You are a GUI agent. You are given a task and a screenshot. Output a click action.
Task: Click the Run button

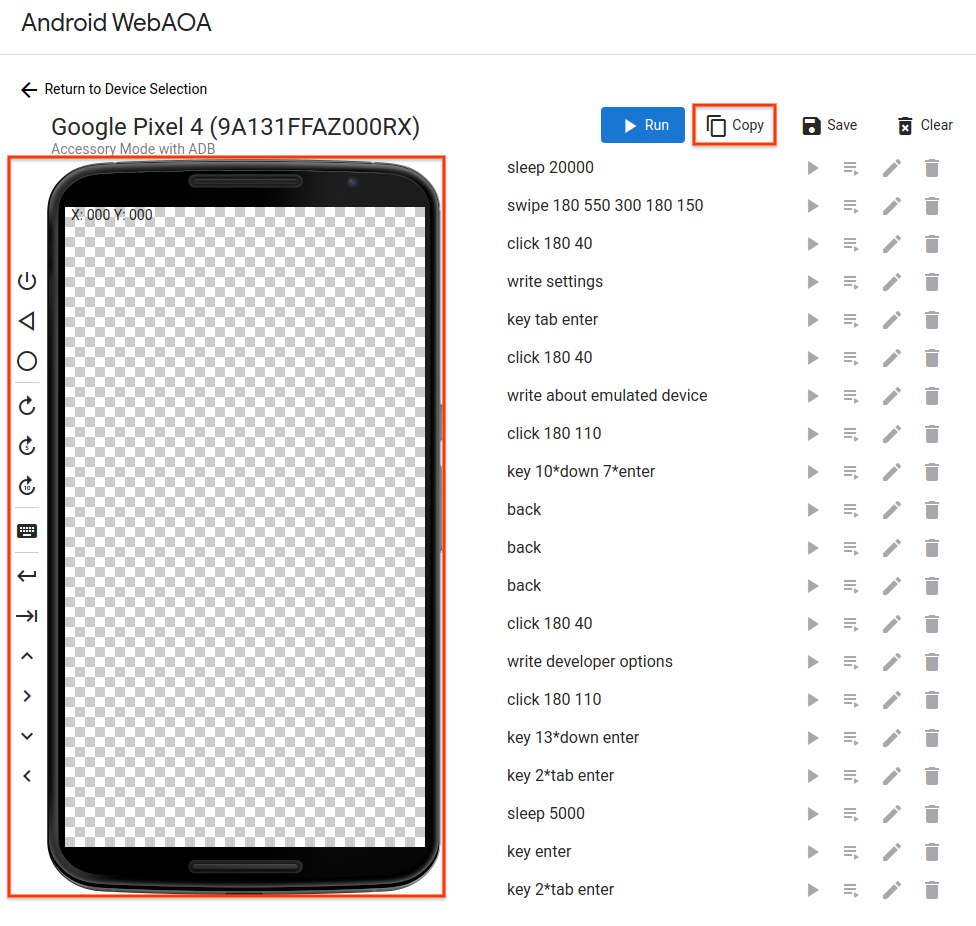point(642,125)
